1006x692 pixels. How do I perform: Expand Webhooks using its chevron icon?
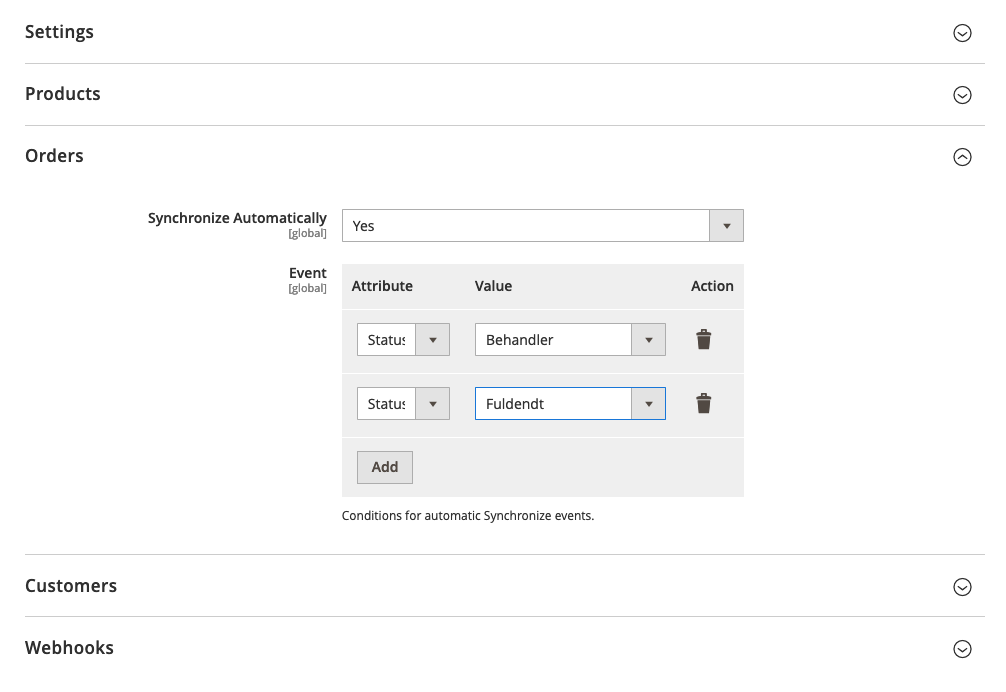pos(962,649)
